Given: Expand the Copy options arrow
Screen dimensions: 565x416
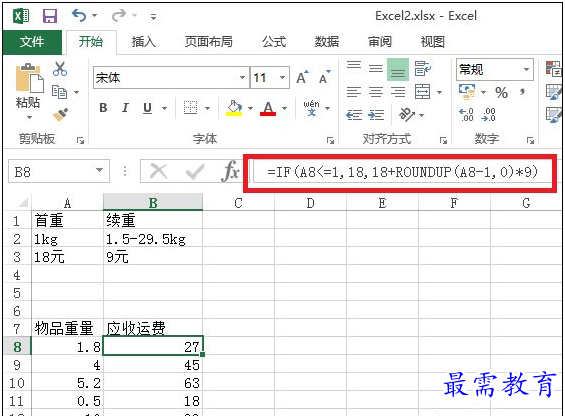Looking at the screenshot, I should coord(76,93).
